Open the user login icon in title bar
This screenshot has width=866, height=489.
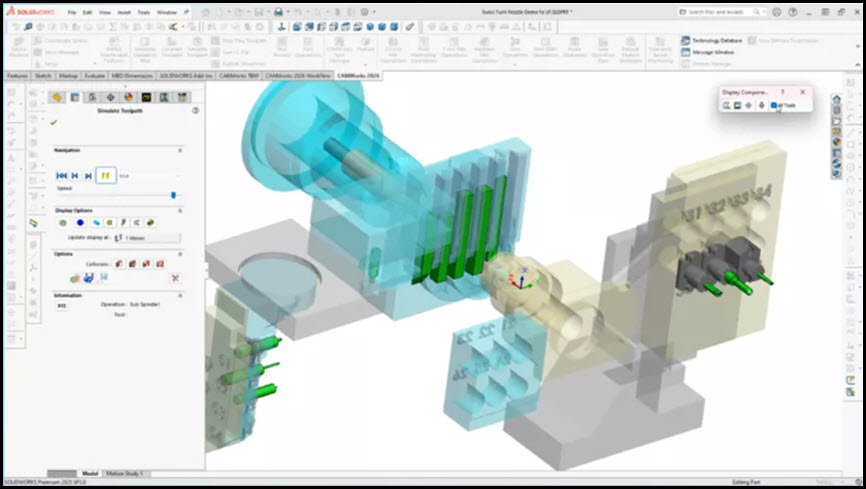click(777, 12)
